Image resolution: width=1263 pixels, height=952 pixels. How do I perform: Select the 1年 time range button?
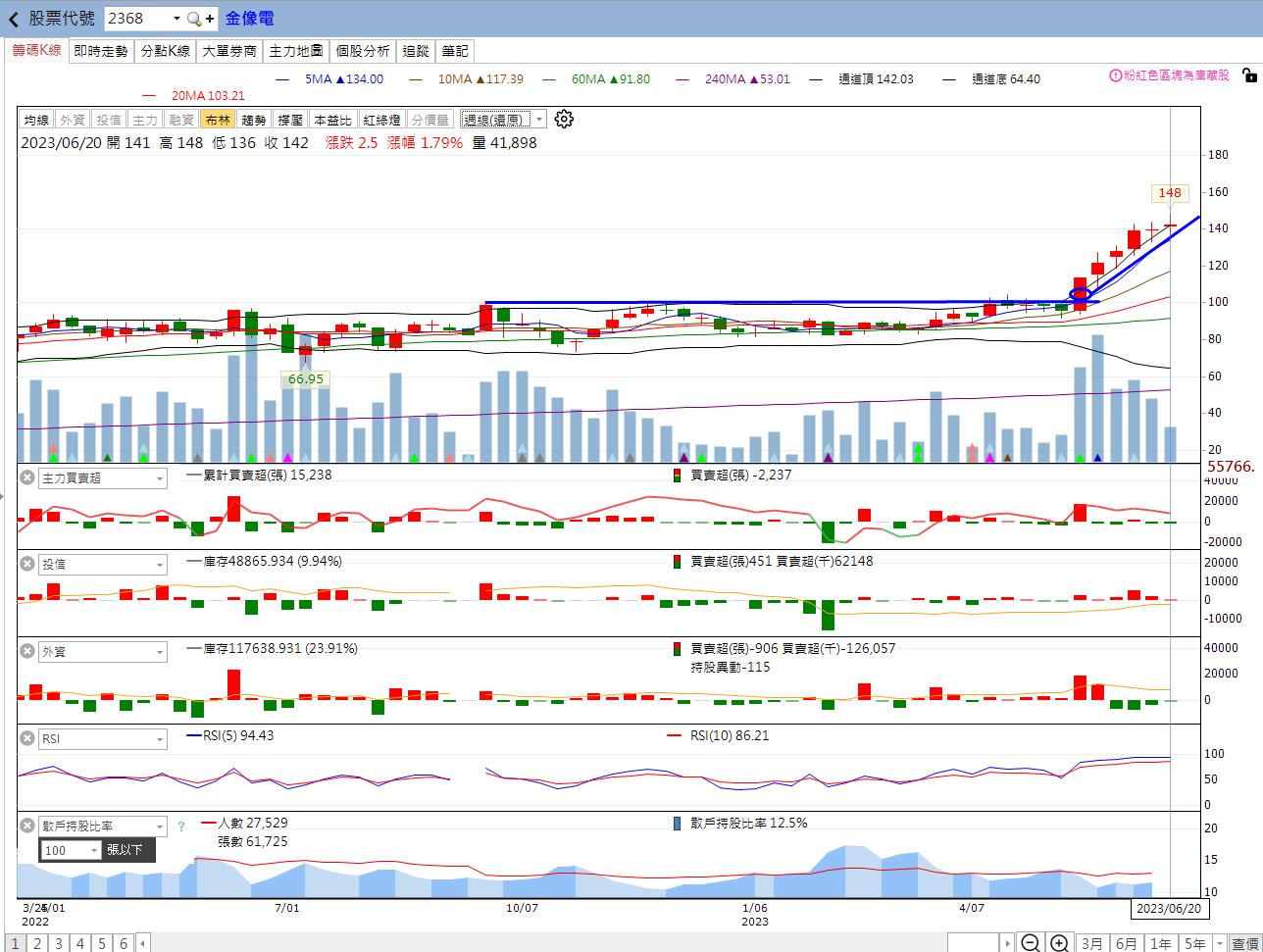pos(1161,943)
